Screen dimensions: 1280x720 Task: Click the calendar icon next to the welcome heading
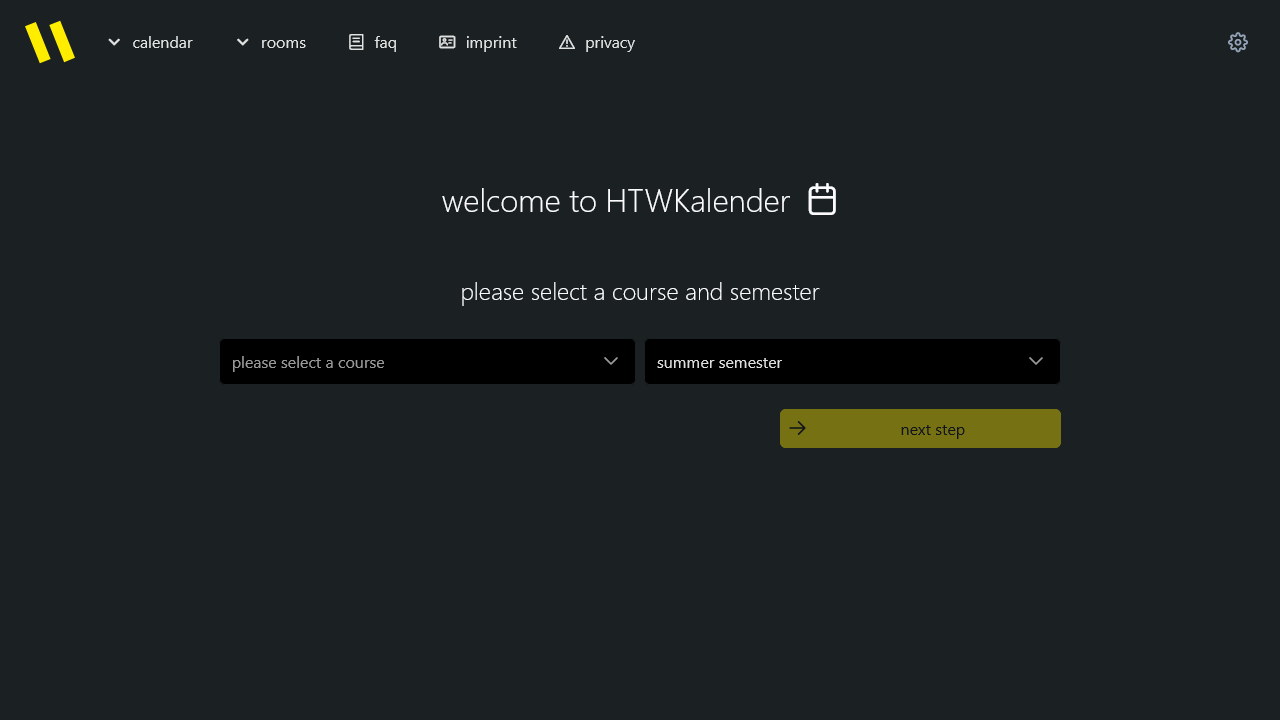click(x=822, y=200)
